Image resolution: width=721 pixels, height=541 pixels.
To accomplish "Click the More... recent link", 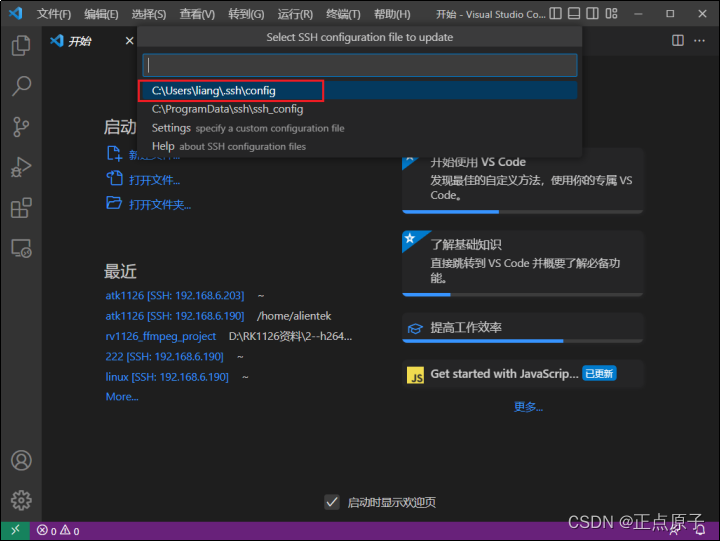I will pos(122,396).
